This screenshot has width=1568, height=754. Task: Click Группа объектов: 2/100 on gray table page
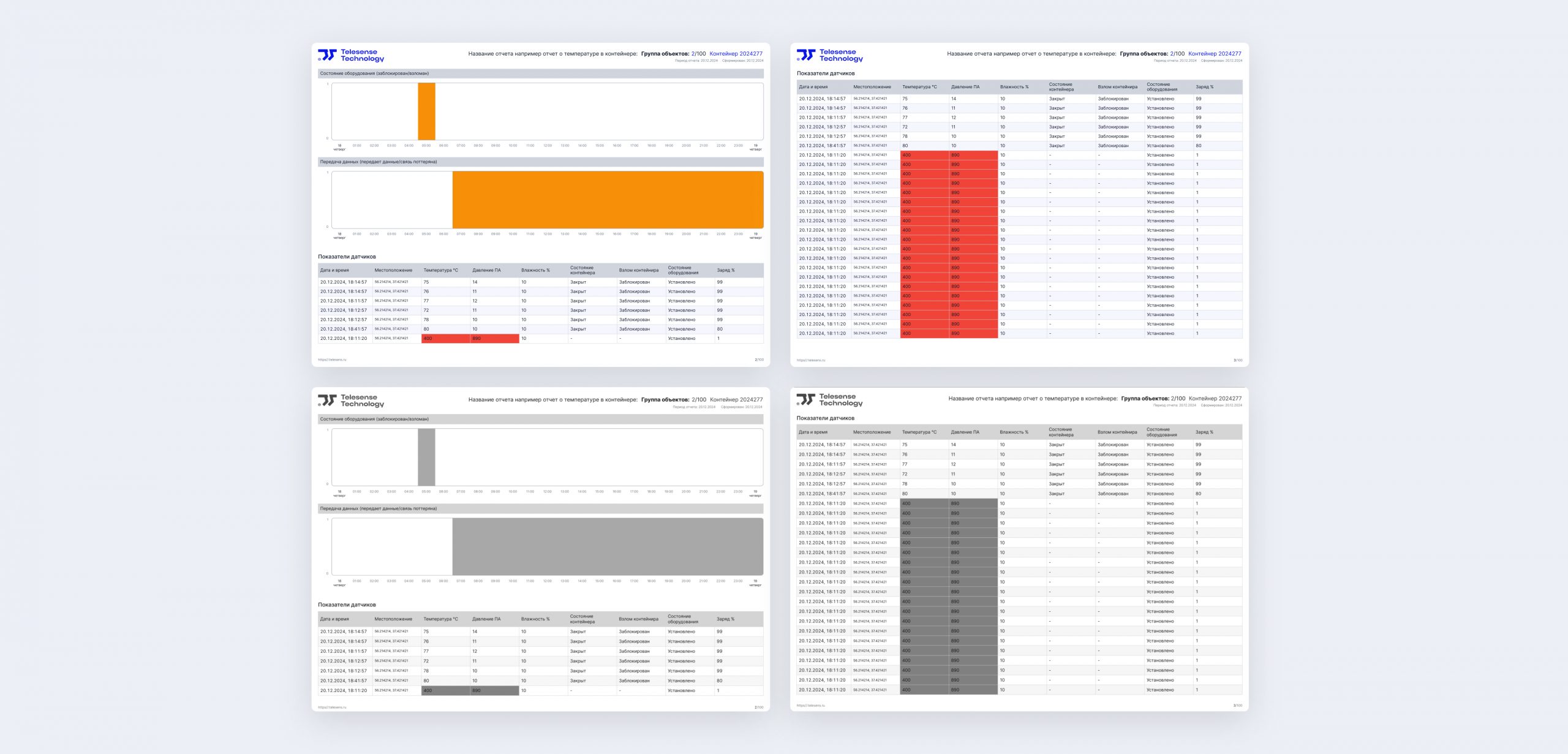(1153, 399)
